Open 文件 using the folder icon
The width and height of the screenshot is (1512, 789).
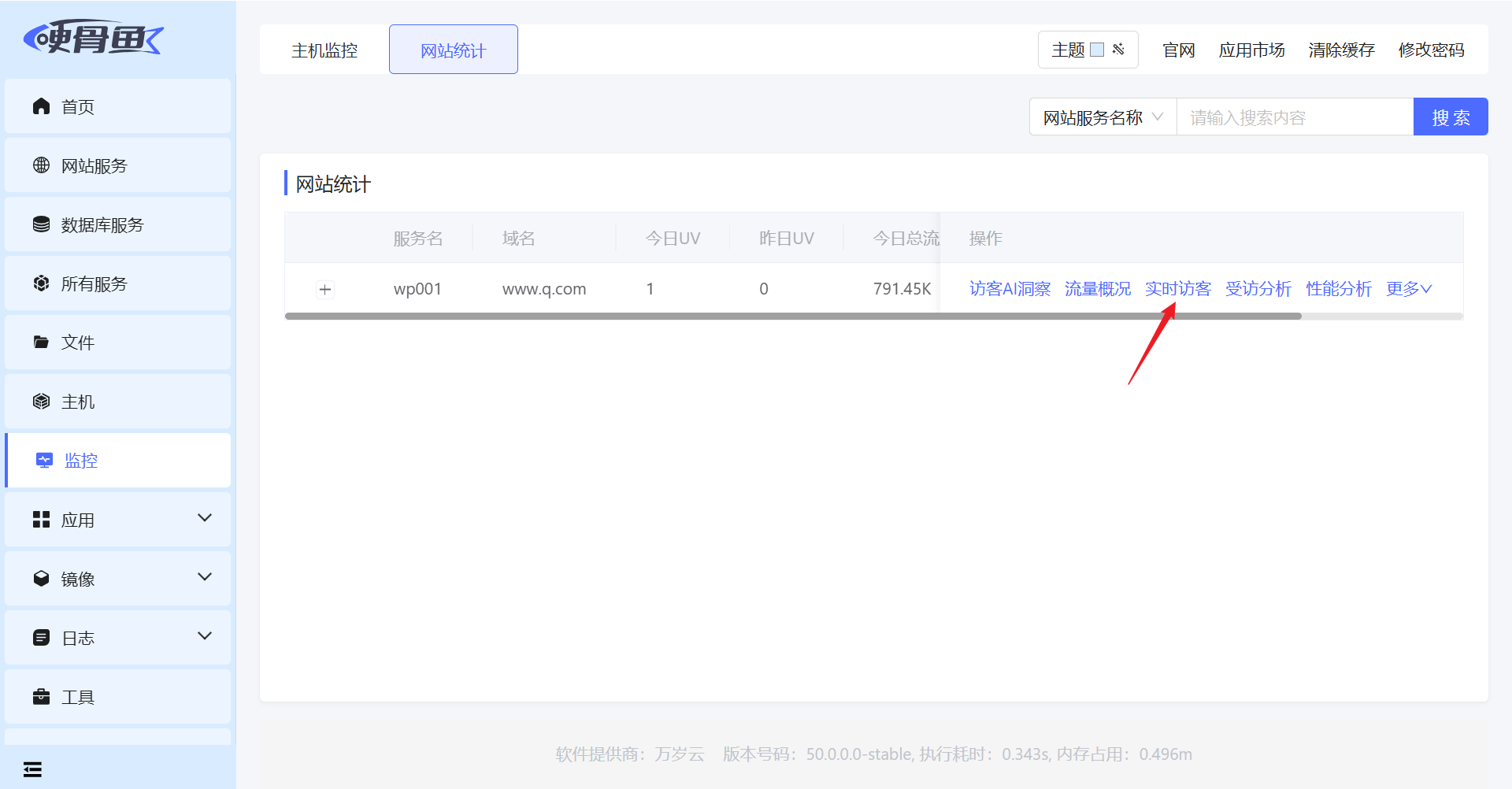point(41,343)
